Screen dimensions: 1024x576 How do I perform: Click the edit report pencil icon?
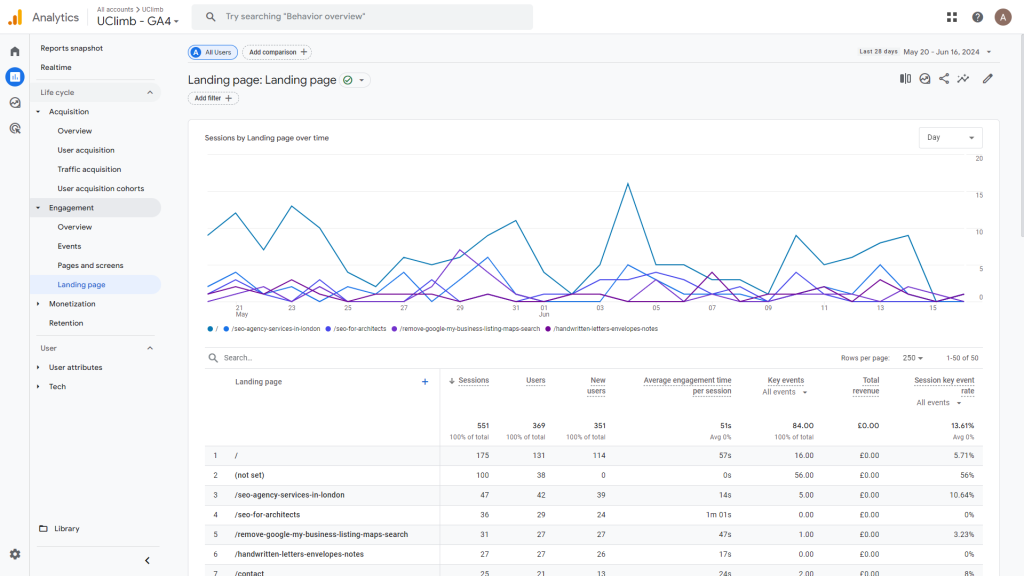988,78
